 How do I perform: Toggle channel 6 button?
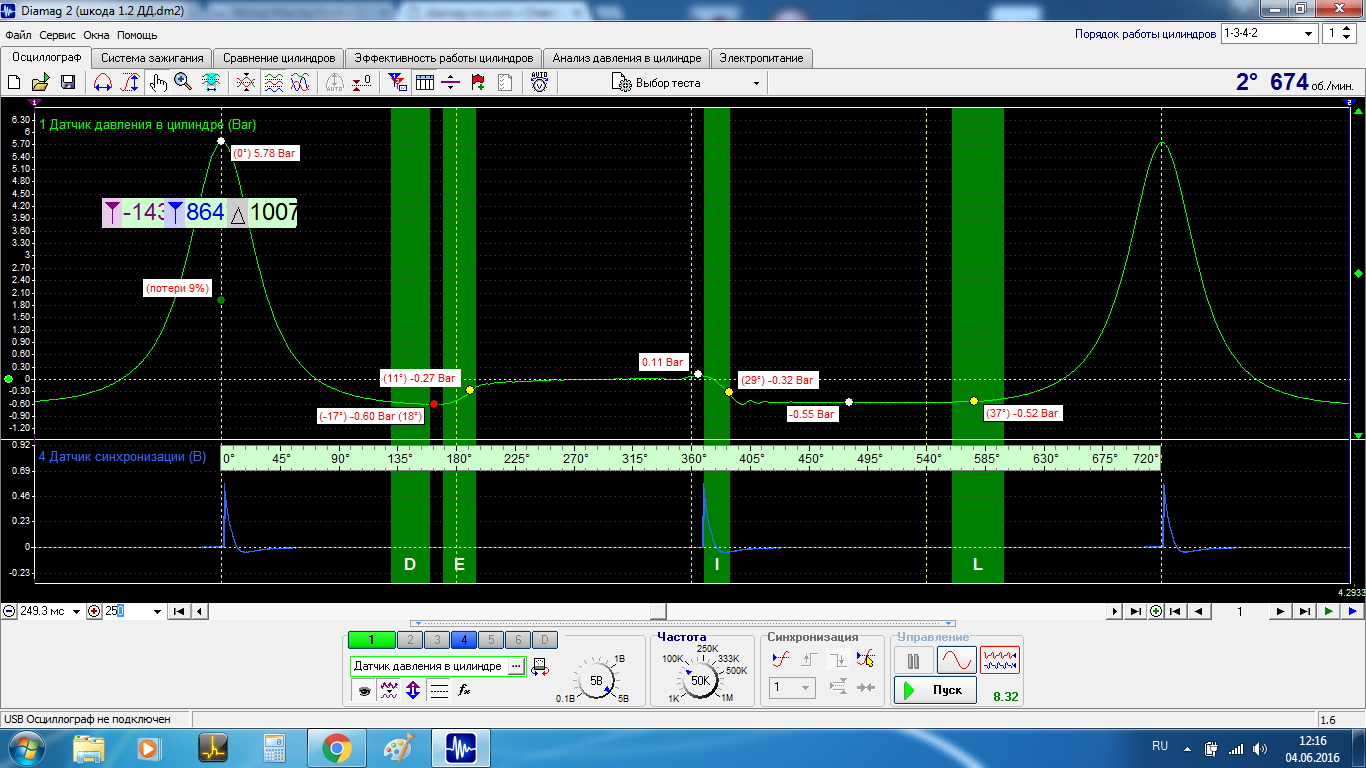point(517,640)
